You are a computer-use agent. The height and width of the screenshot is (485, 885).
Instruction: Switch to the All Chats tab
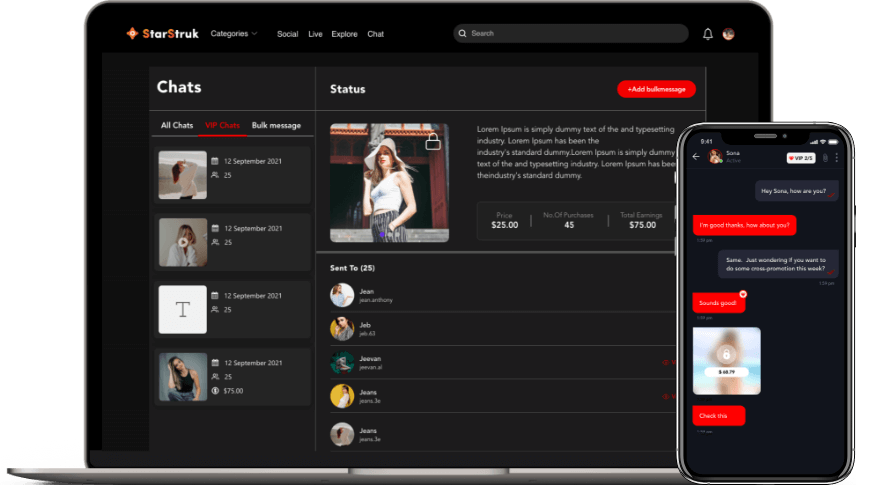pyautogui.click(x=177, y=125)
